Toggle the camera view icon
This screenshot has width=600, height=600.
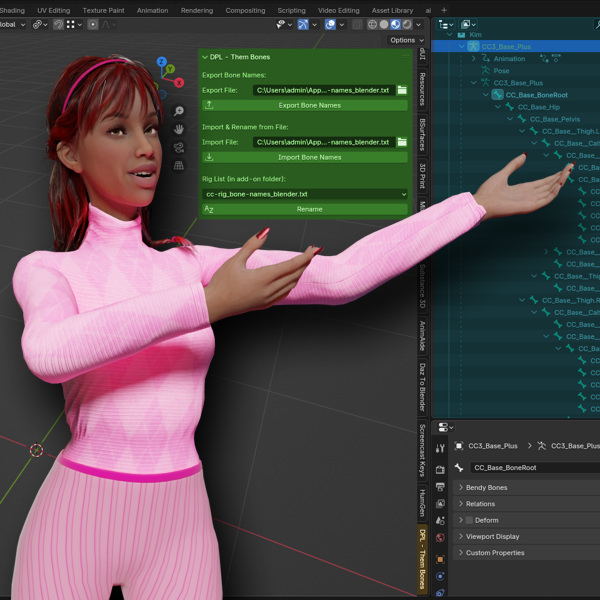pyautogui.click(x=179, y=148)
